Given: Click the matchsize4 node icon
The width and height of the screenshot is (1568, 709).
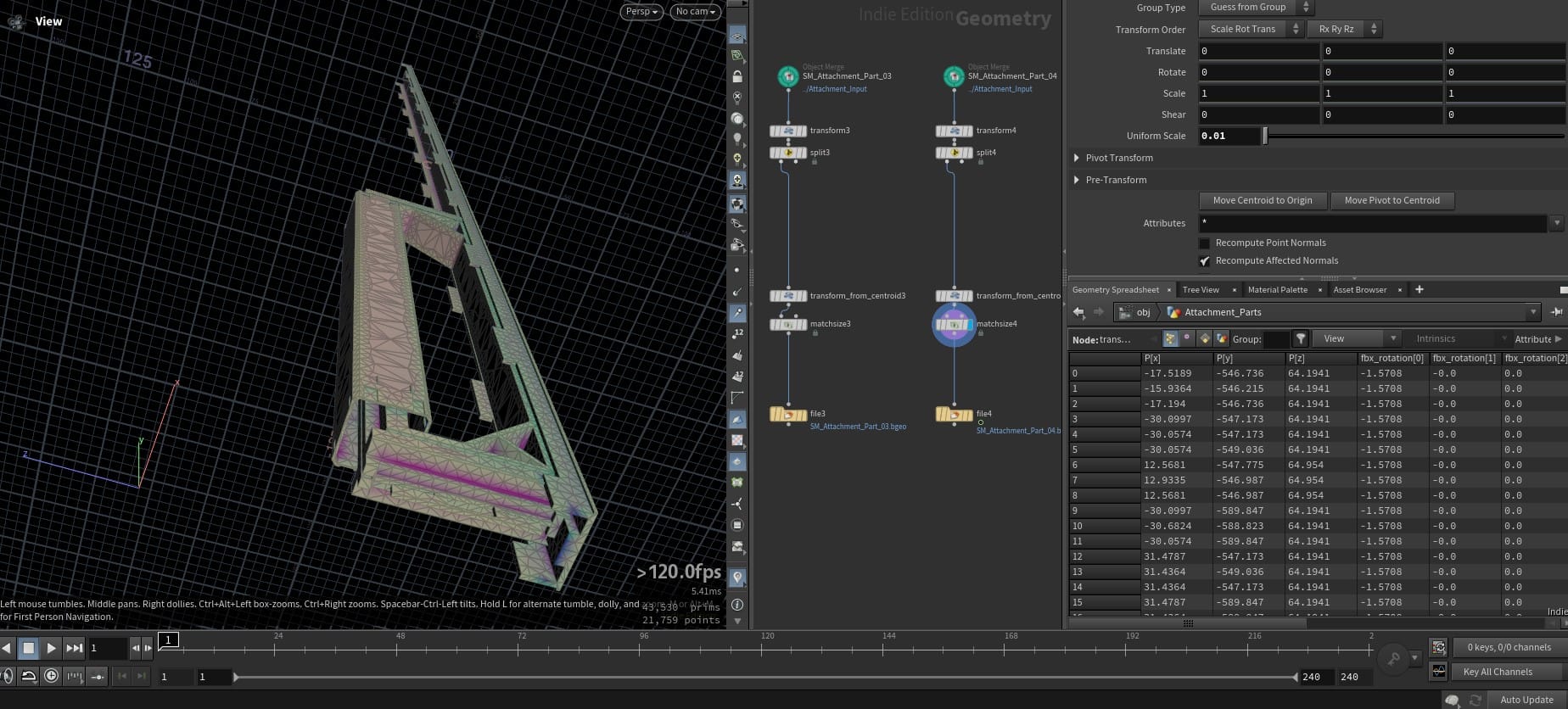Looking at the screenshot, I should pyautogui.click(x=954, y=325).
